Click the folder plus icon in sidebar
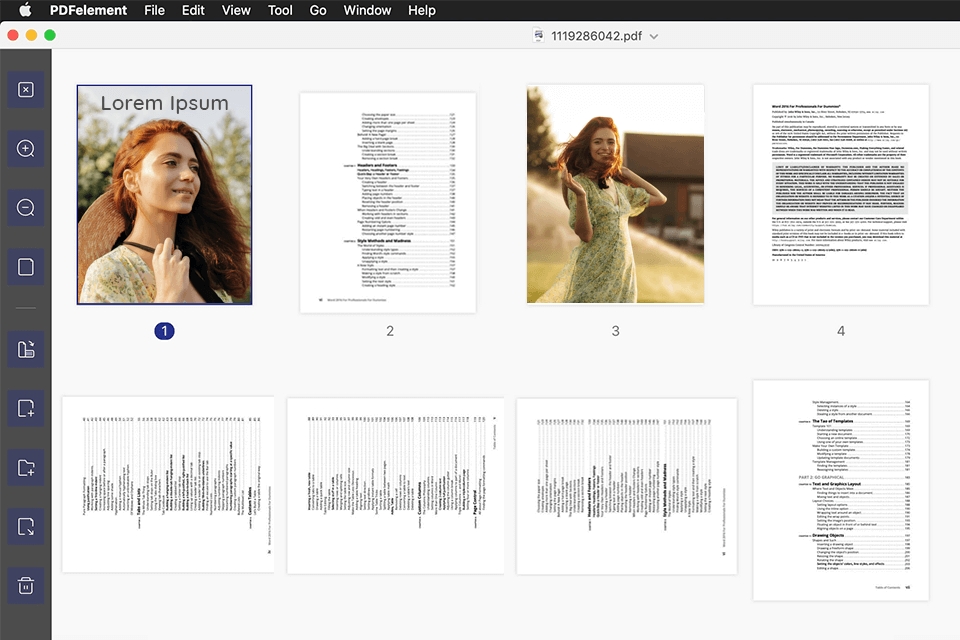This screenshot has width=960, height=640. click(26, 467)
